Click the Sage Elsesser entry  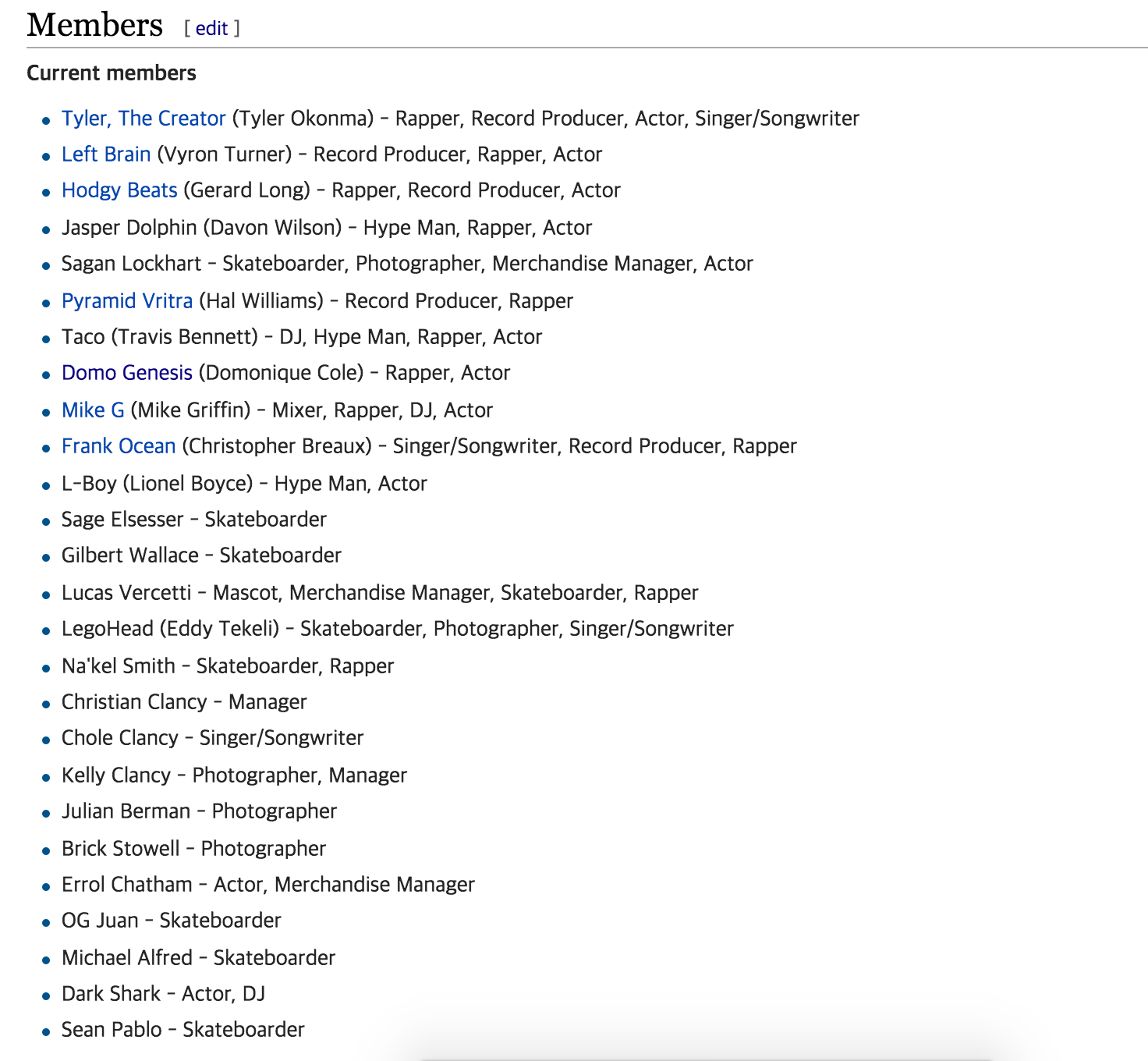tap(194, 520)
